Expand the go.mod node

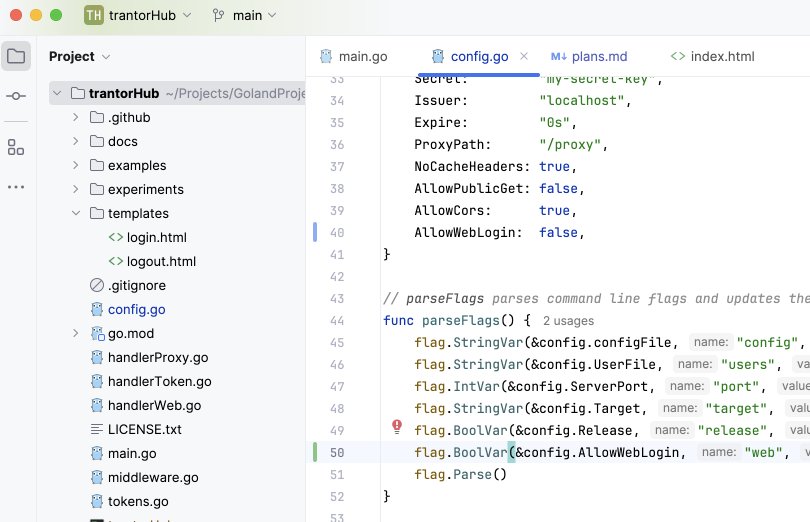coord(75,333)
